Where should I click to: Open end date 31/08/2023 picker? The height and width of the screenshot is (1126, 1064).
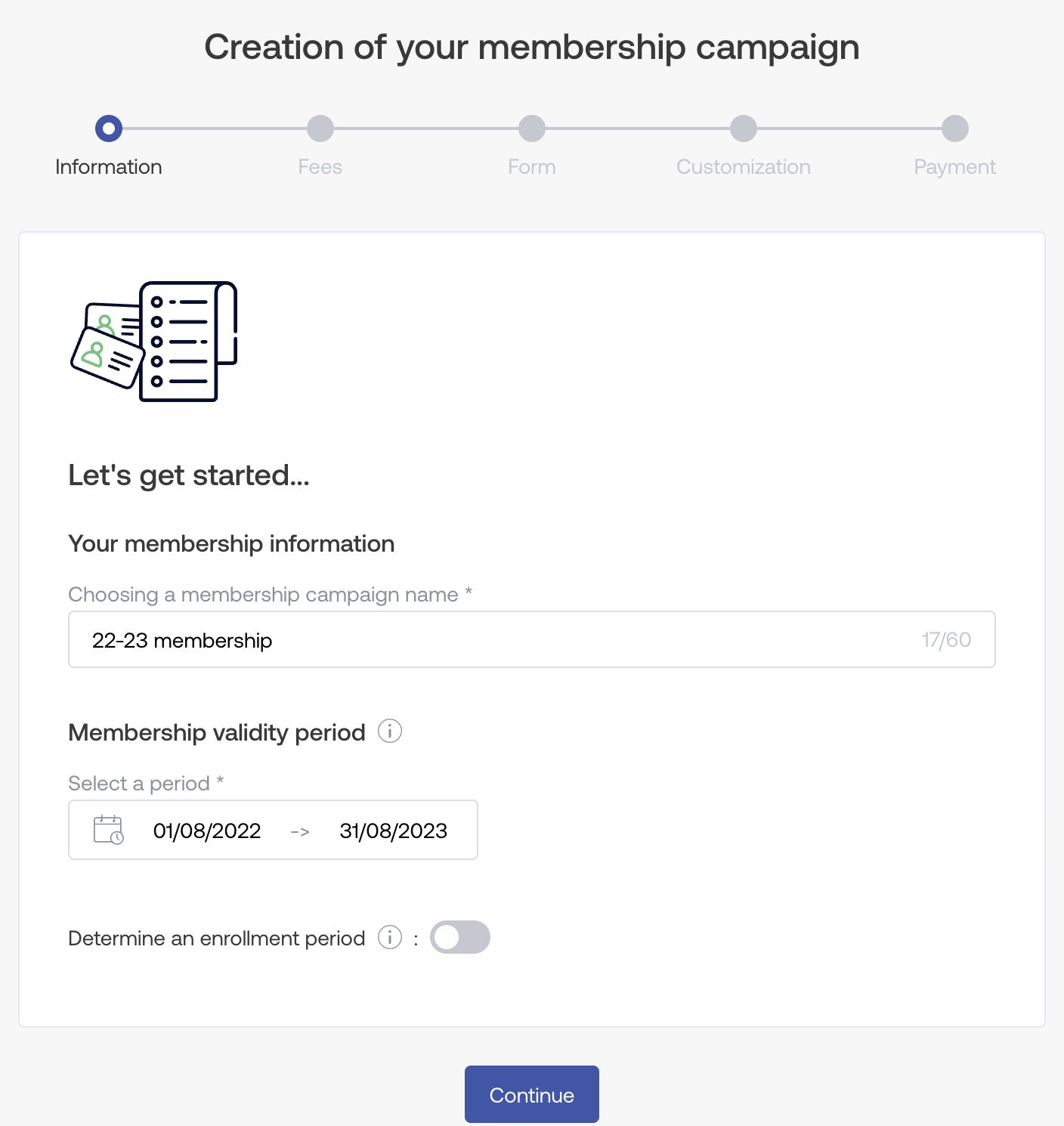click(393, 831)
